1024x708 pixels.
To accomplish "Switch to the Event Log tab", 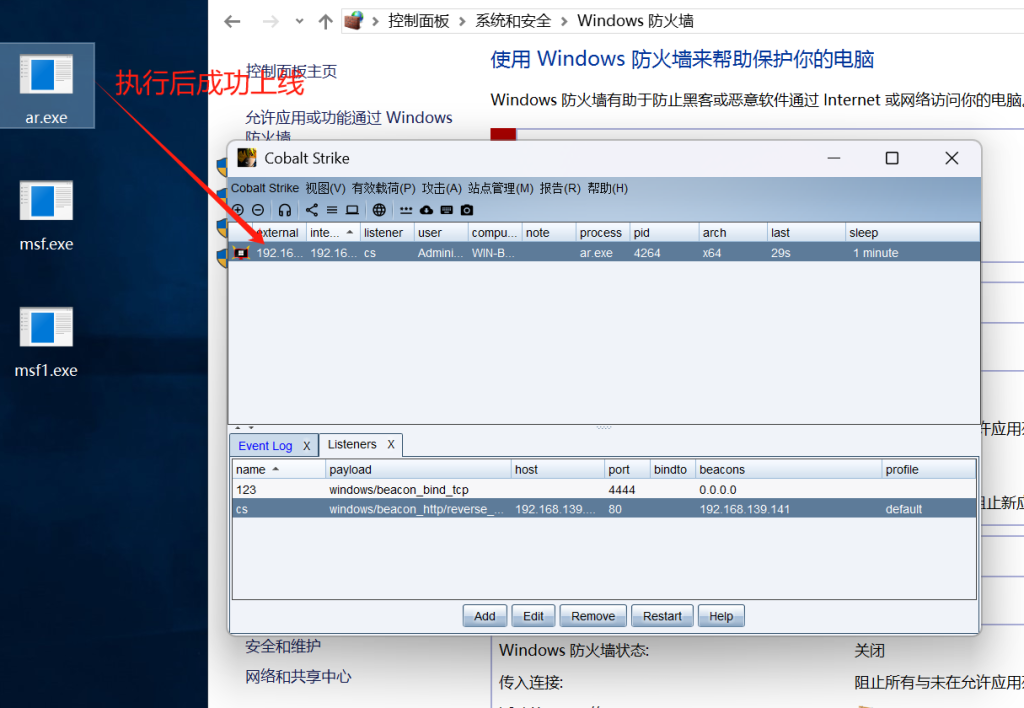I will tap(265, 446).
